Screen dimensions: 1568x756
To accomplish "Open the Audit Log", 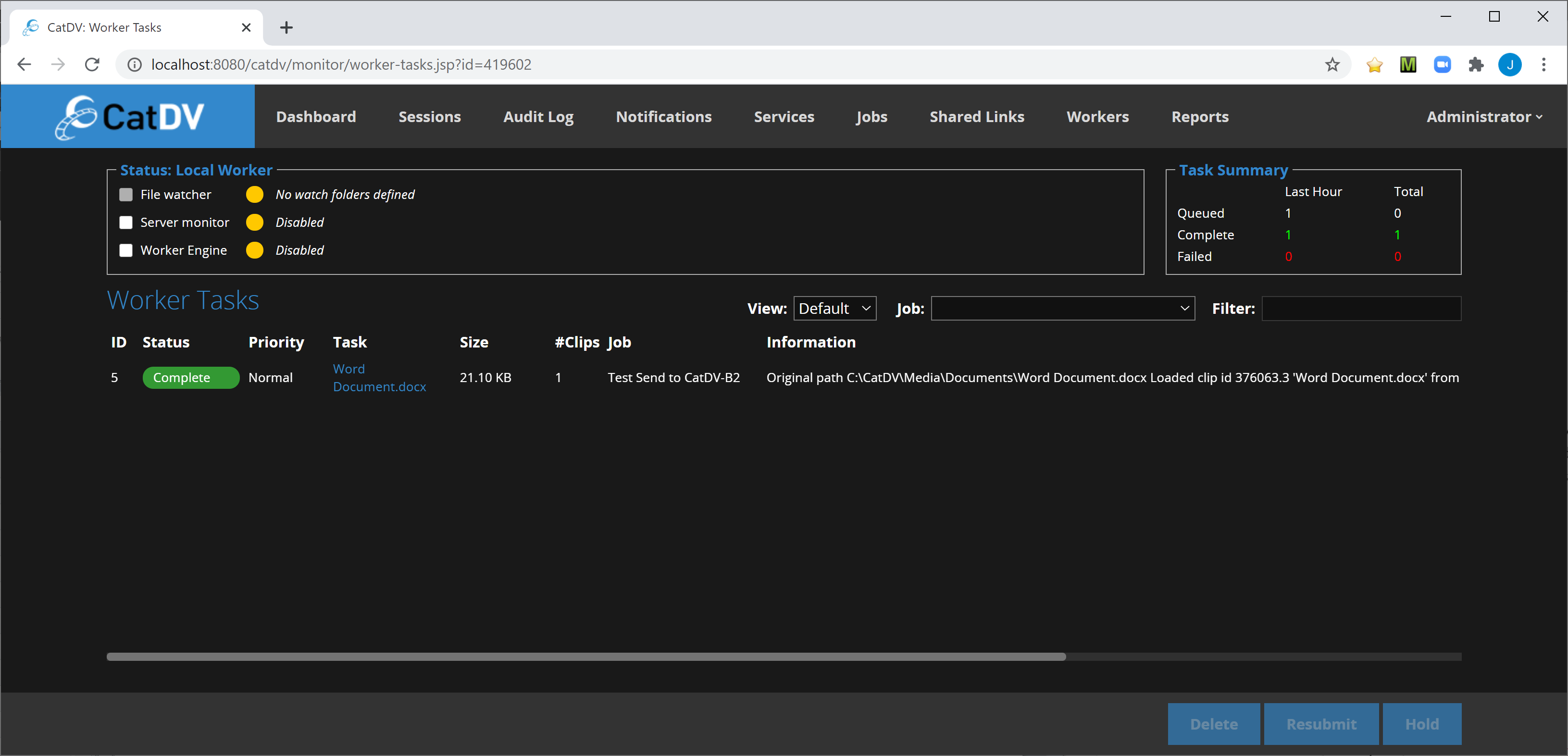I will click(x=538, y=117).
